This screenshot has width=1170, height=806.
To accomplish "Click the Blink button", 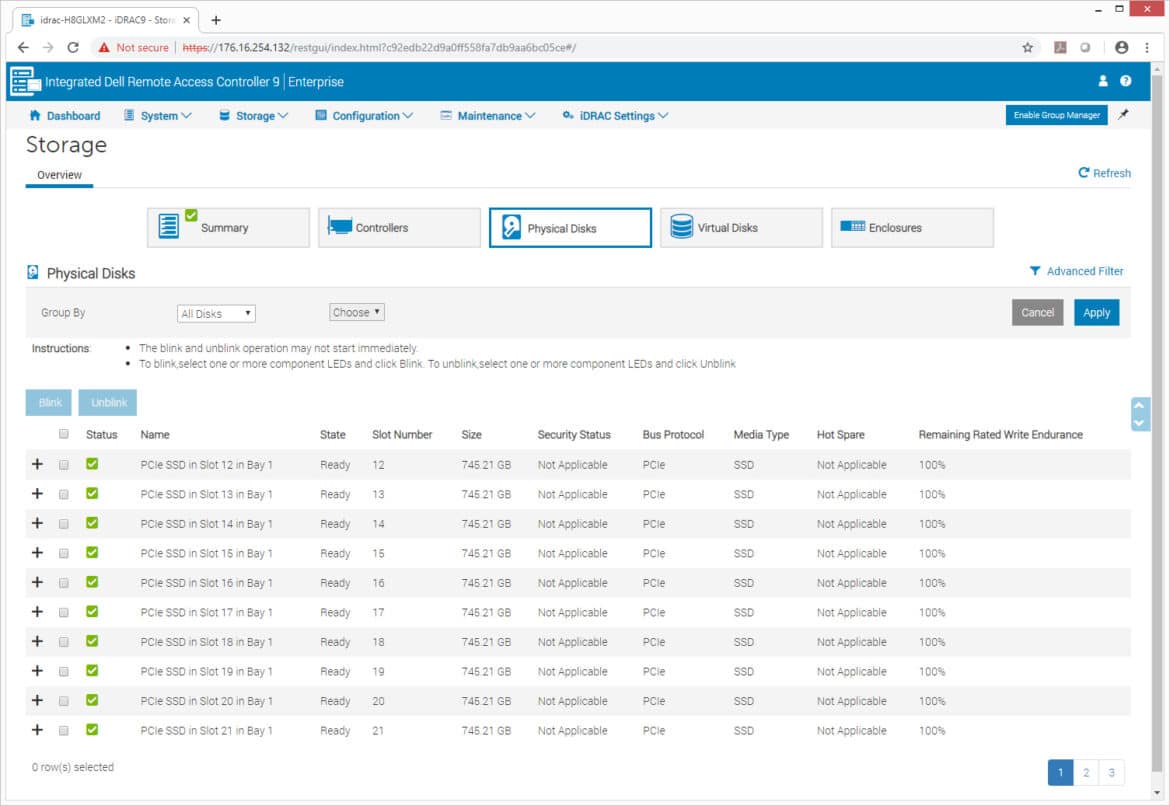I will click(49, 402).
